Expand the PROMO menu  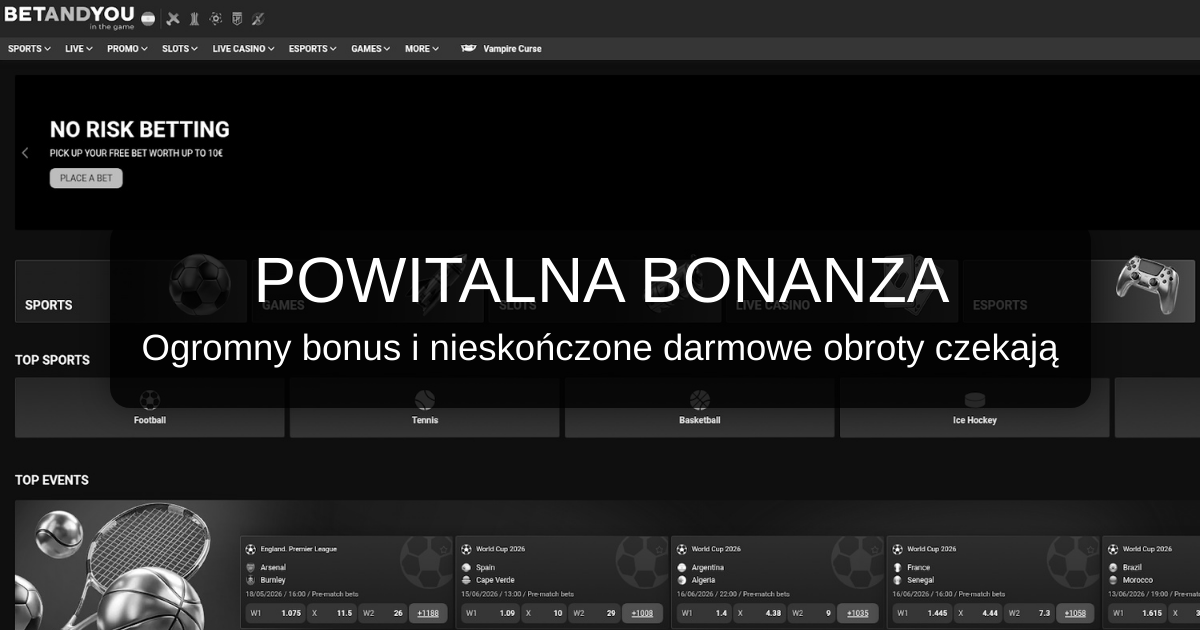tap(127, 49)
